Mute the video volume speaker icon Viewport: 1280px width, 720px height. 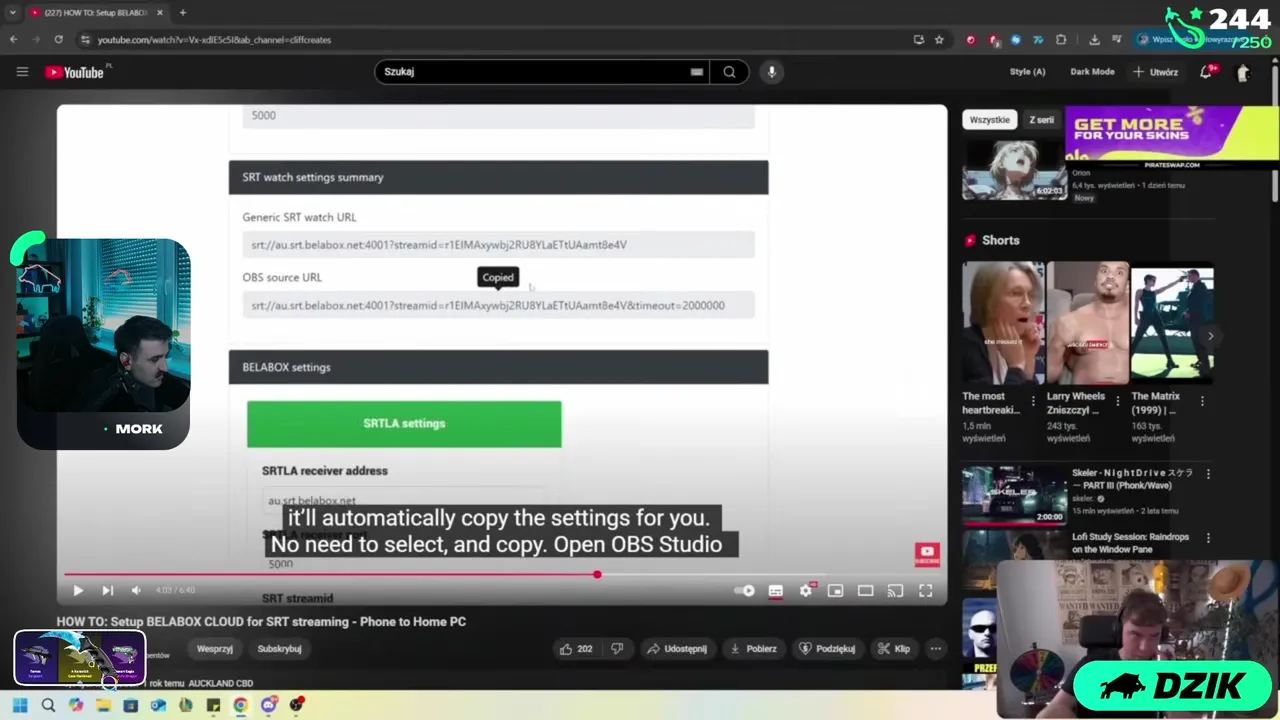tap(136, 591)
